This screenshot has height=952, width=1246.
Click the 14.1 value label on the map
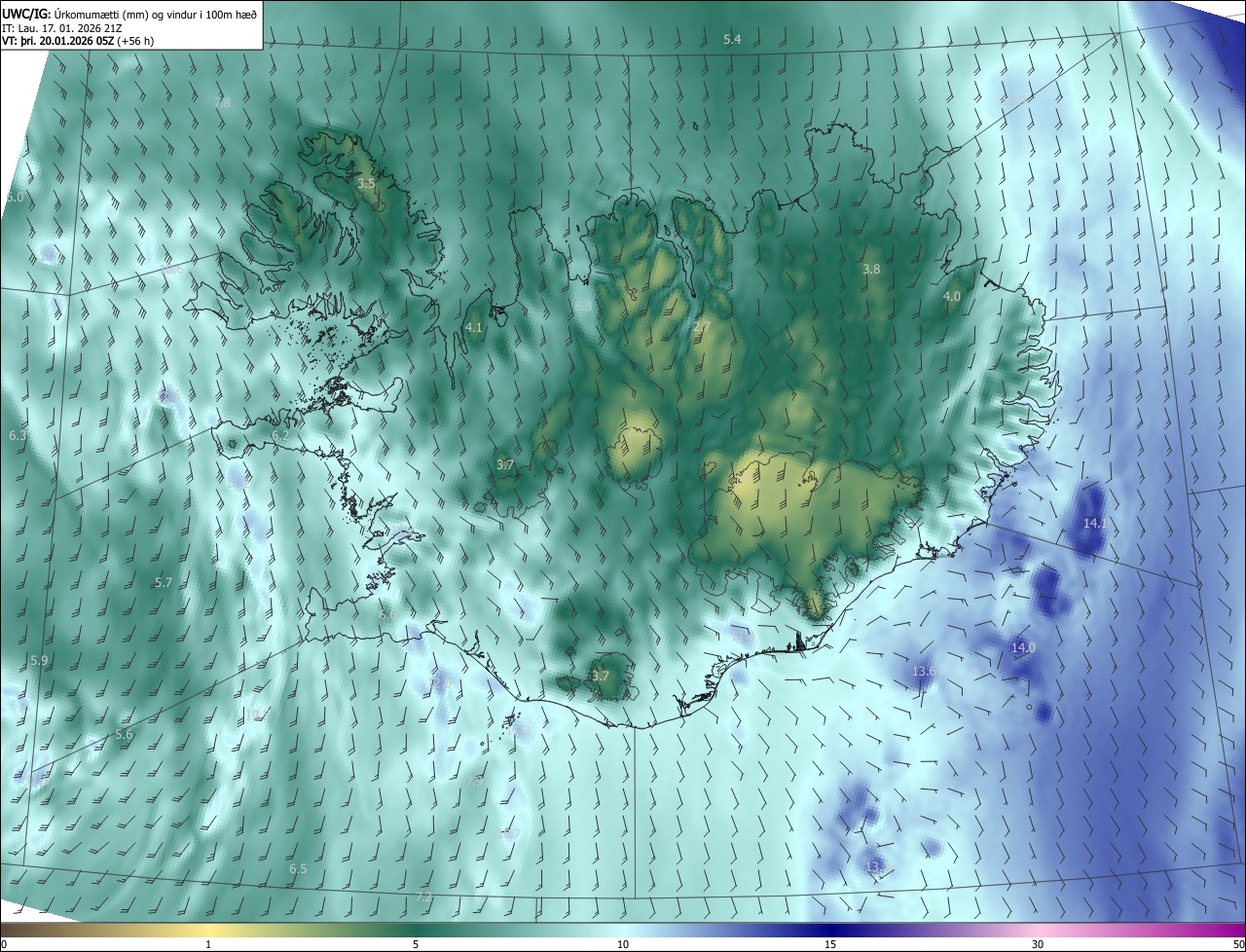click(1095, 523)
